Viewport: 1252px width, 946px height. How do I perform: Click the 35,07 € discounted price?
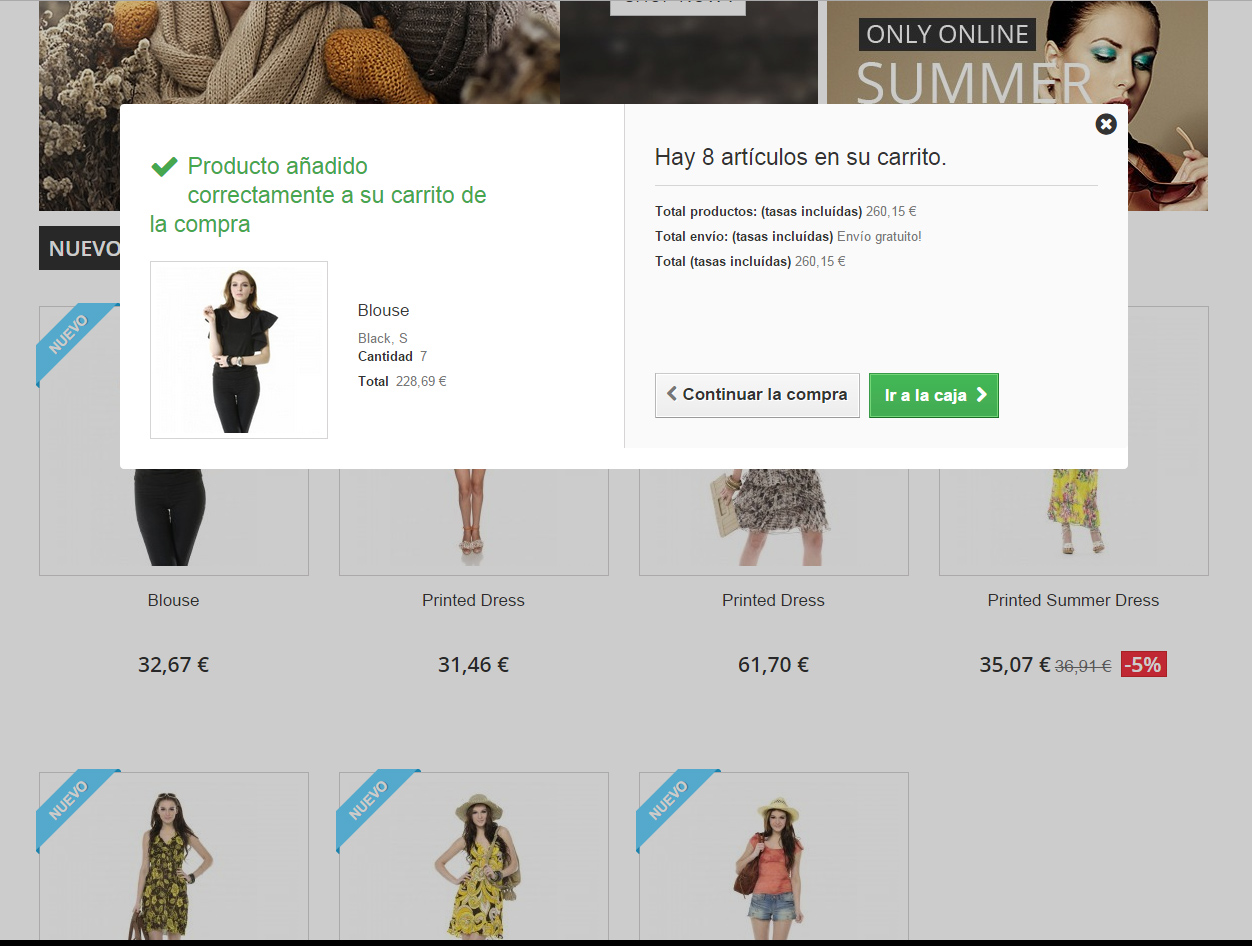click(x=1015, y=664)
